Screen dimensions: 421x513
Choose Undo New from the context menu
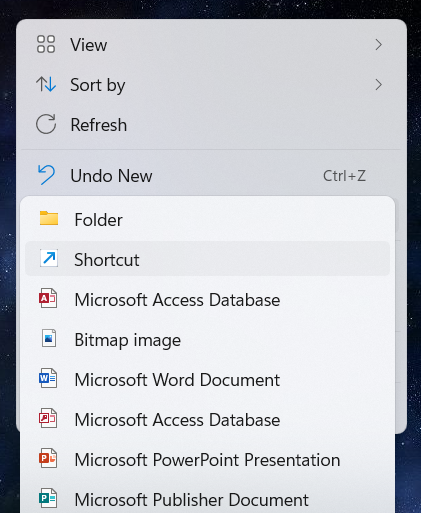point(211,175)
